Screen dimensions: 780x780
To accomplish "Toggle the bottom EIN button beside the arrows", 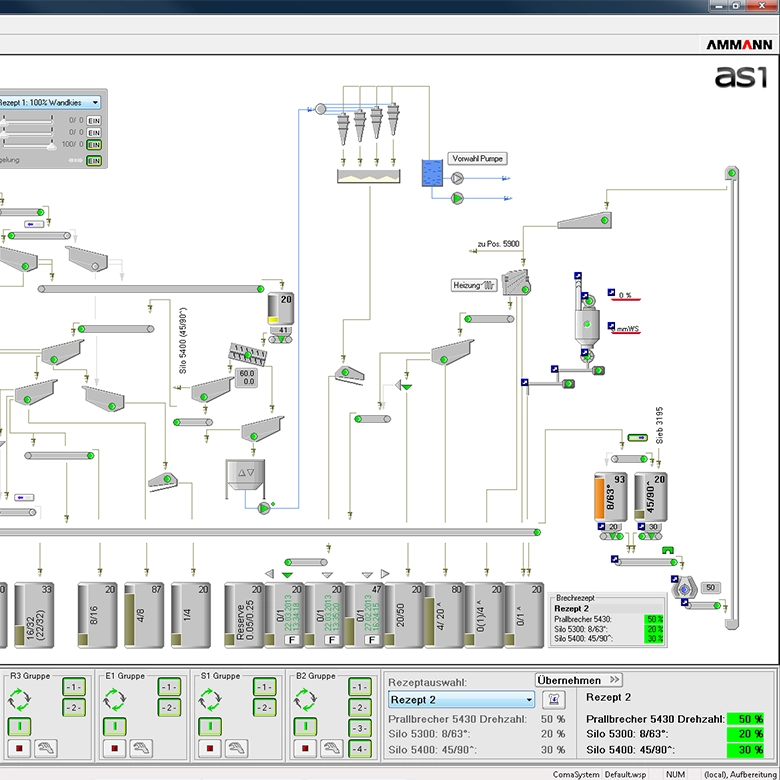I will tap(94, 160).
